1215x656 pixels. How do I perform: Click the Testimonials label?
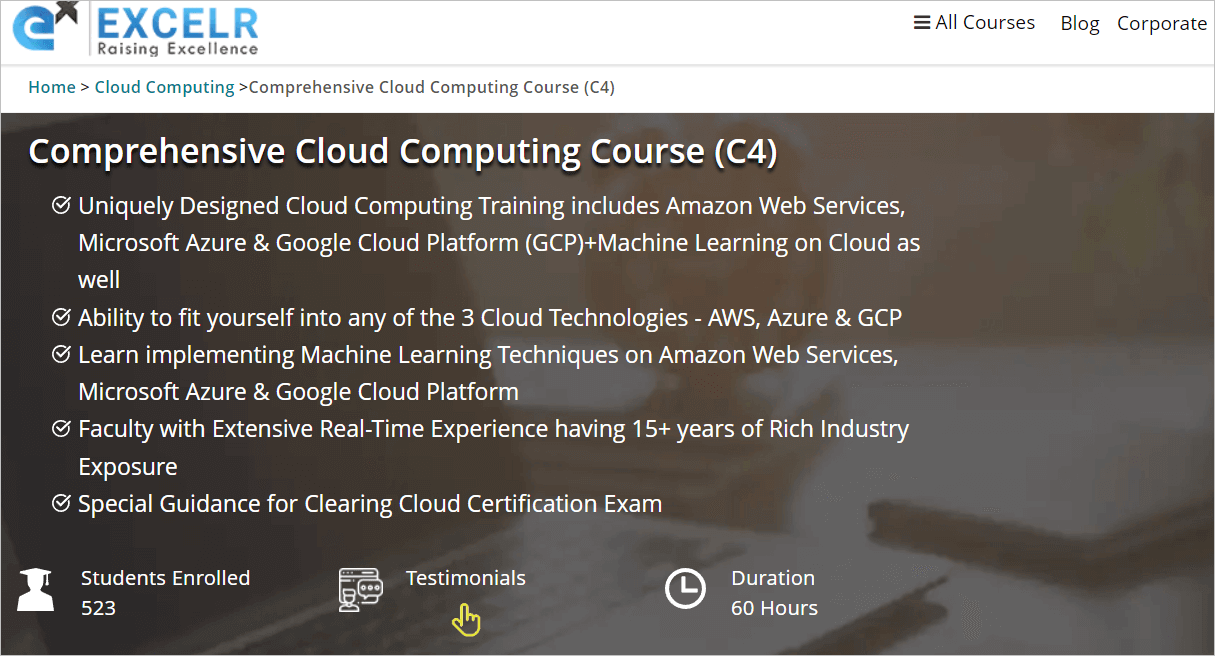coord(465,577)
